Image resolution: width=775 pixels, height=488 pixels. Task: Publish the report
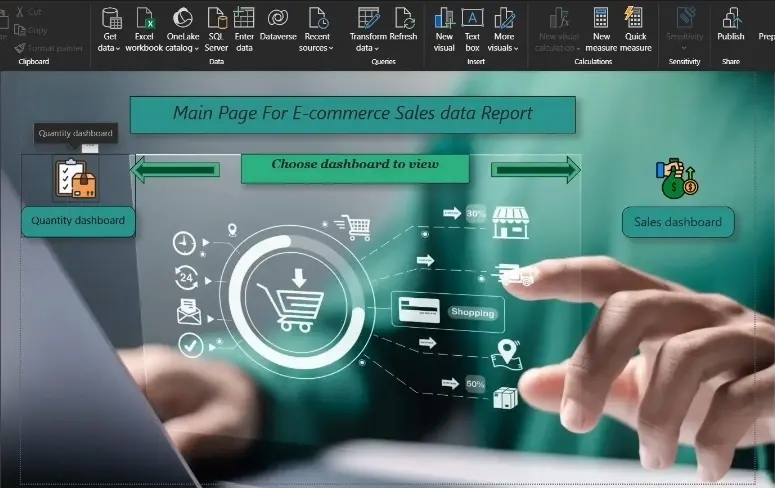click(731, 25)
